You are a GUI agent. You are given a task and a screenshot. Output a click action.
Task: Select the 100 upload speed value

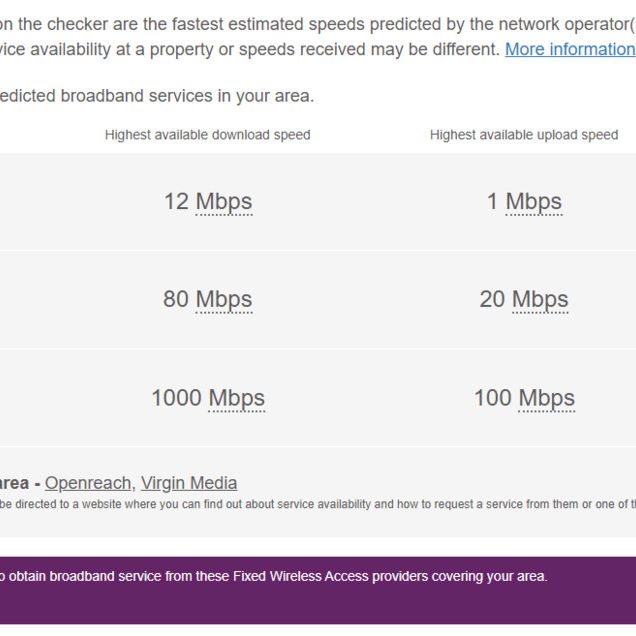point(492,397)
